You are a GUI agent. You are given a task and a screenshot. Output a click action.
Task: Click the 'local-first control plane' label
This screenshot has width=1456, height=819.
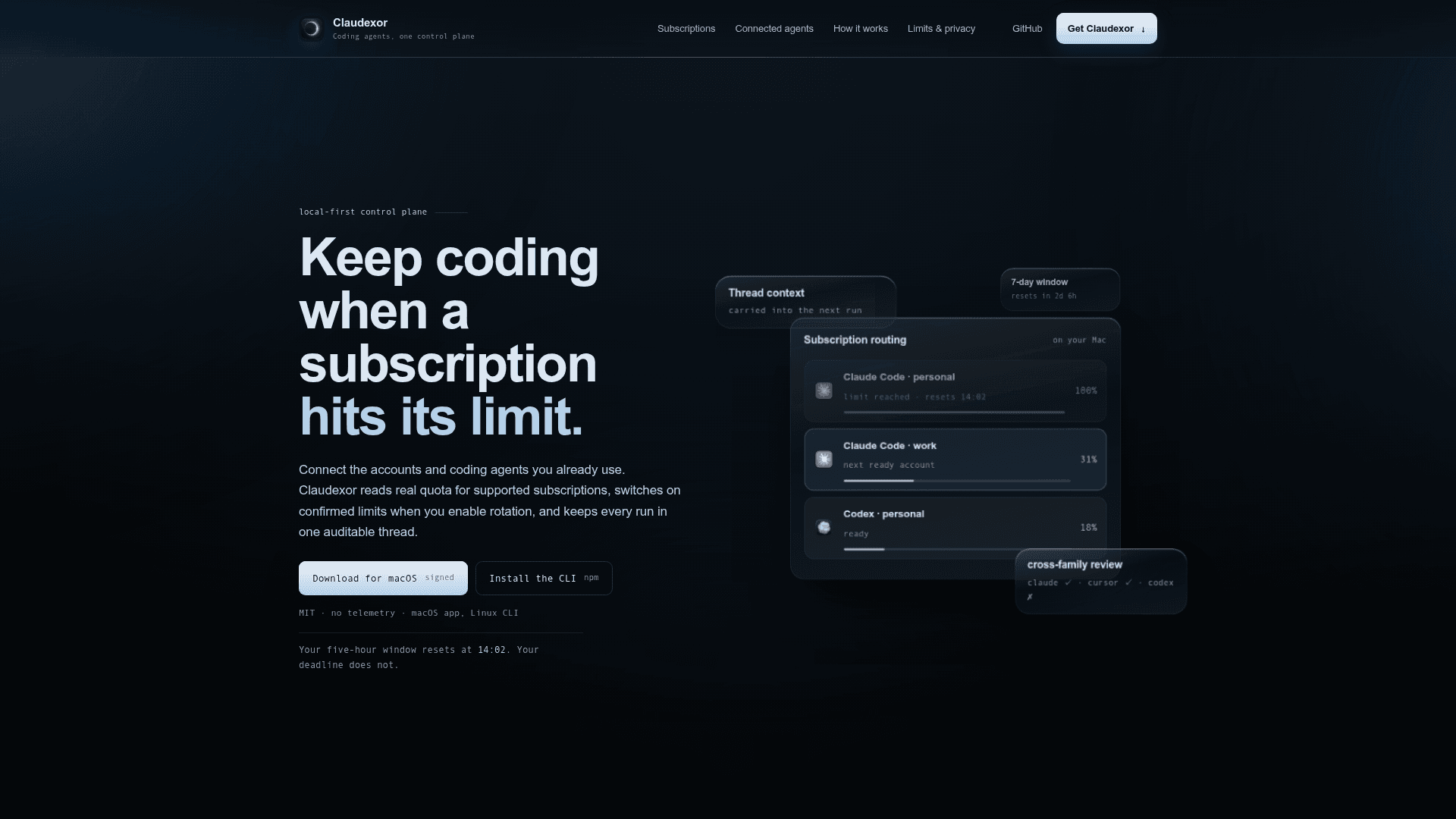[x=362, y=212]
